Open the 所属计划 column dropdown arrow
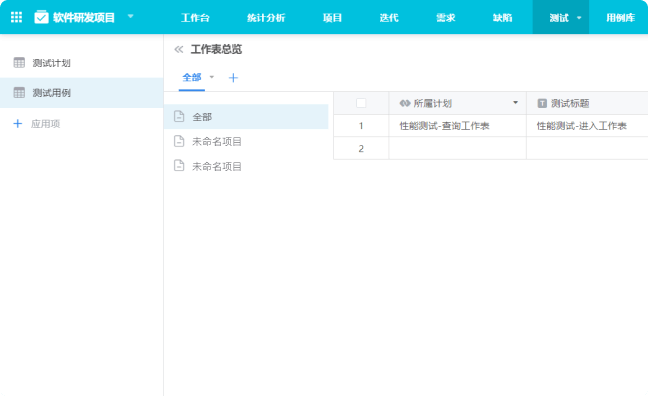The height and width of the screenshot is (396, 648). pyautogui.click(x=515, y=103)
